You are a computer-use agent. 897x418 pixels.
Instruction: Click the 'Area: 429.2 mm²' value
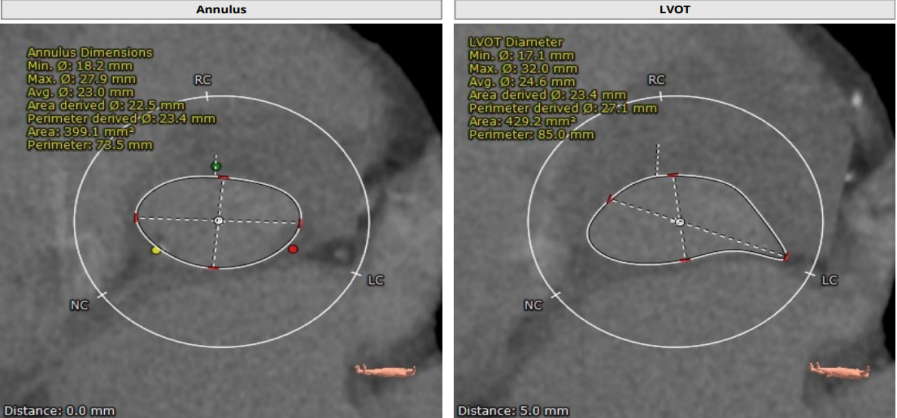pos(522,121)
